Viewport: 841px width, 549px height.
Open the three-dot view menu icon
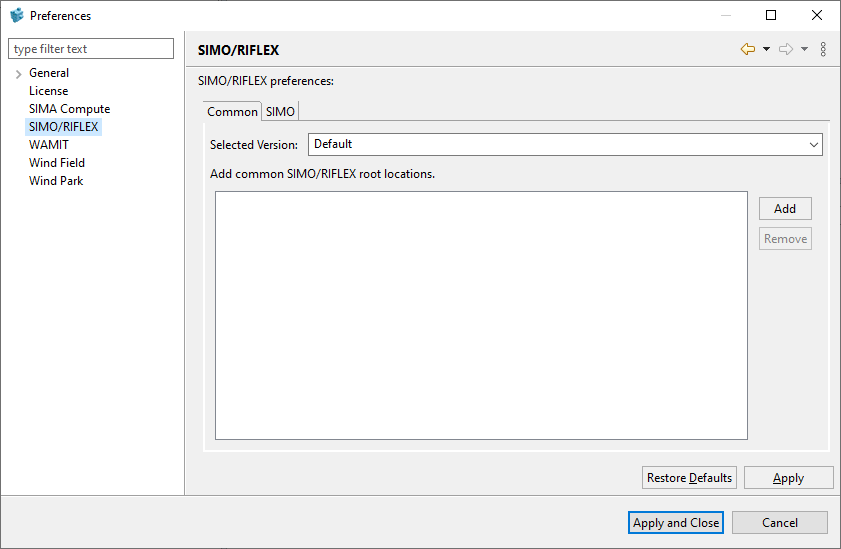point(823,49)
